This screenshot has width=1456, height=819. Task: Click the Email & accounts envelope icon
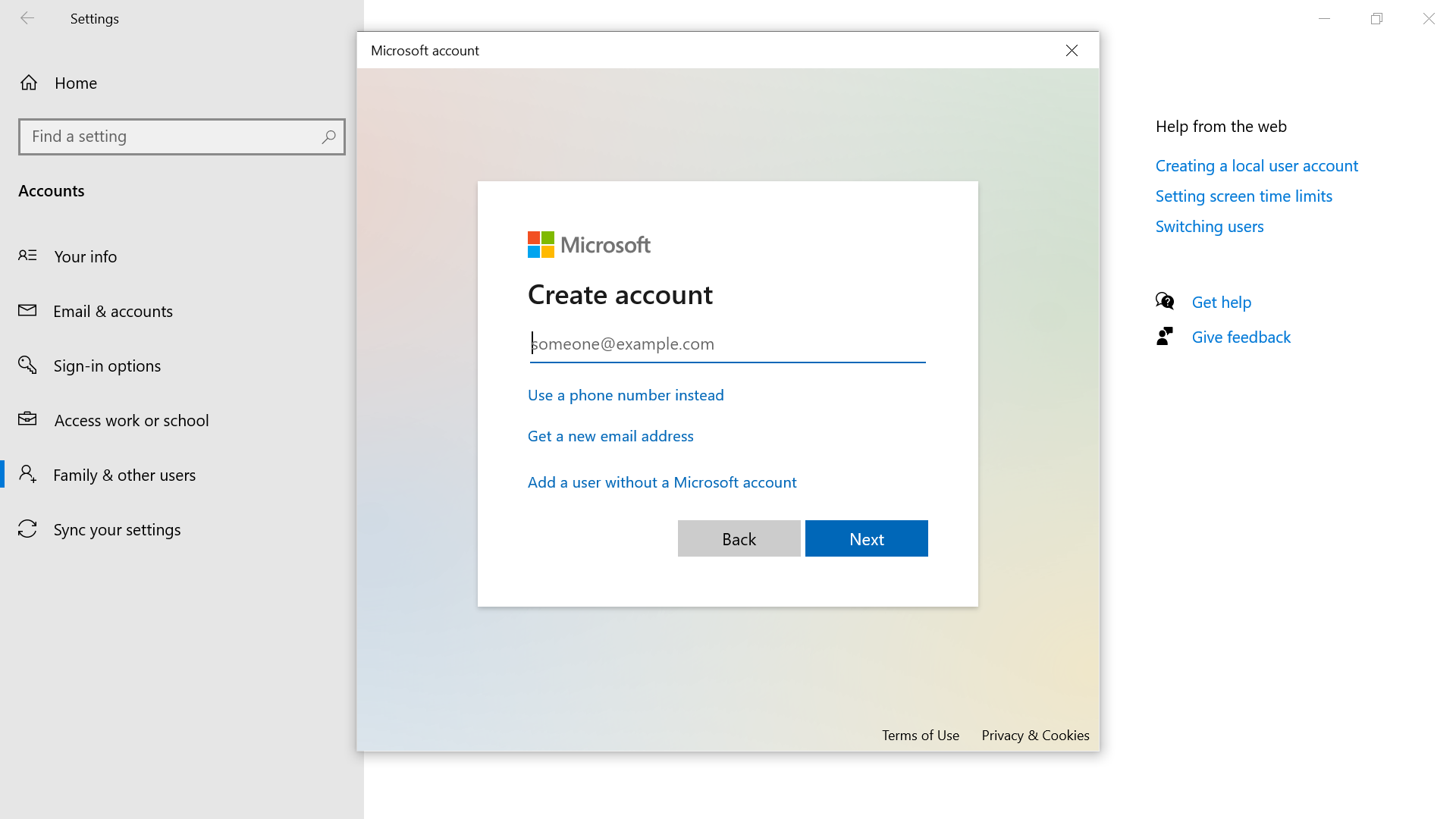[x=27, y=310]
